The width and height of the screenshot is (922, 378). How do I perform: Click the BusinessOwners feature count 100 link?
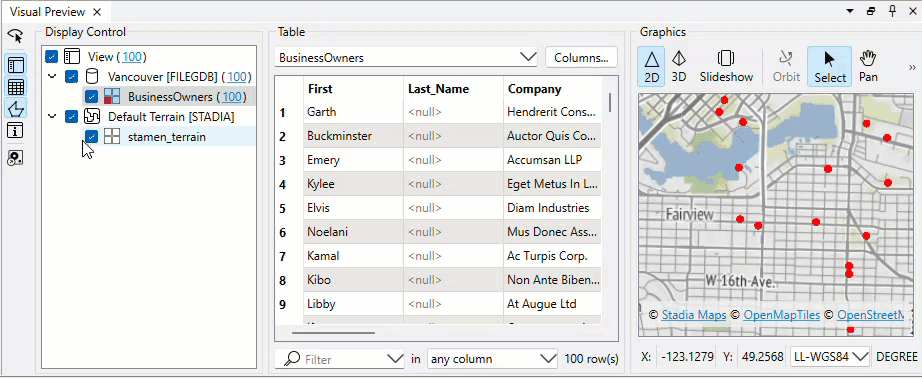233,96
